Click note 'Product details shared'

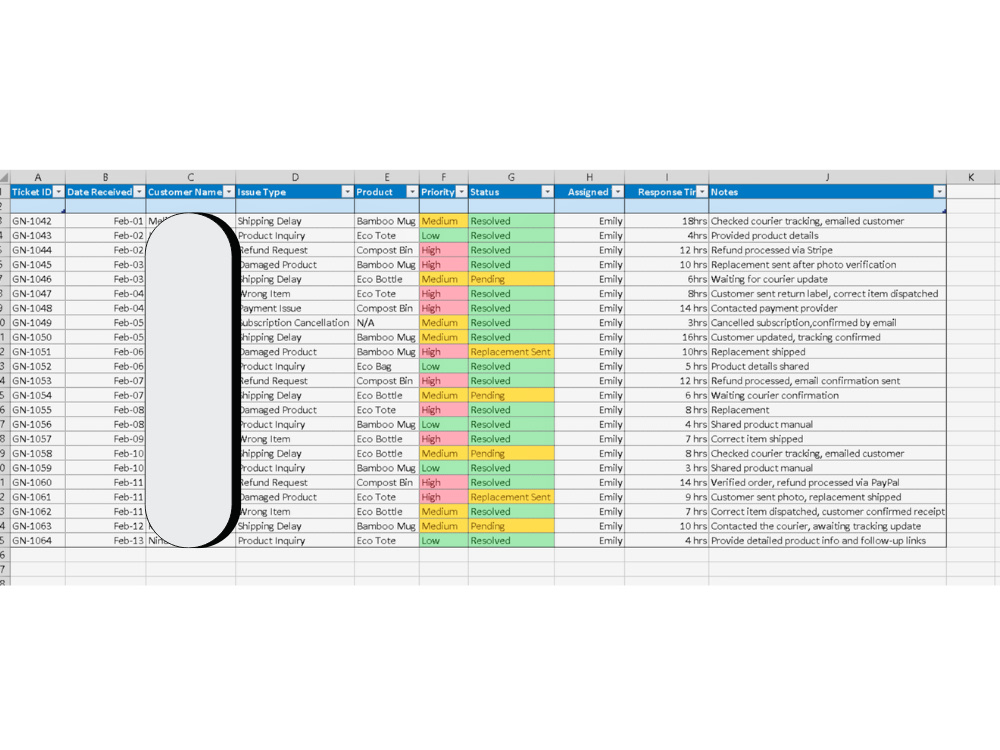click(760, 367)
